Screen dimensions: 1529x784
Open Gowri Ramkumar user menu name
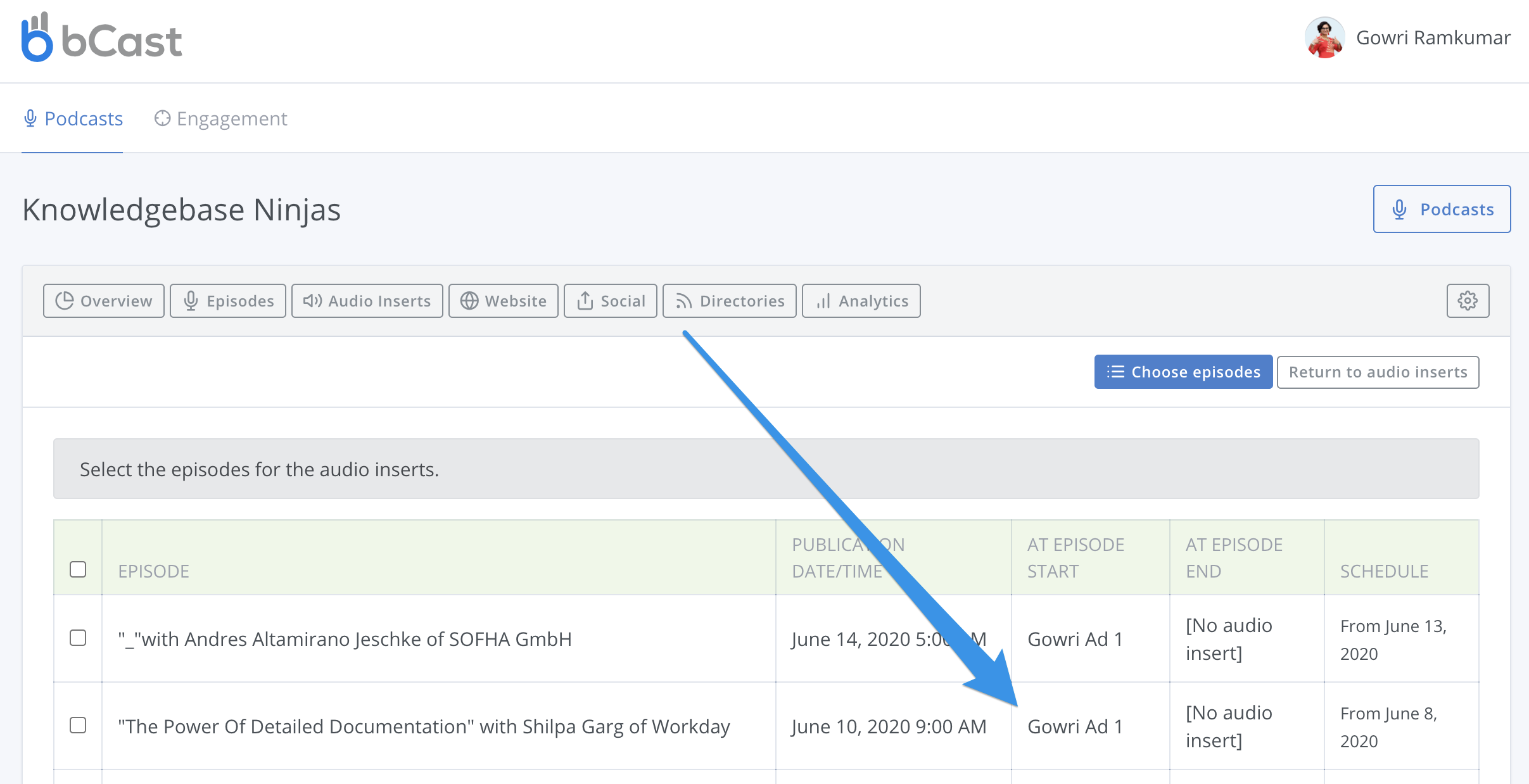pos(1433,38)
